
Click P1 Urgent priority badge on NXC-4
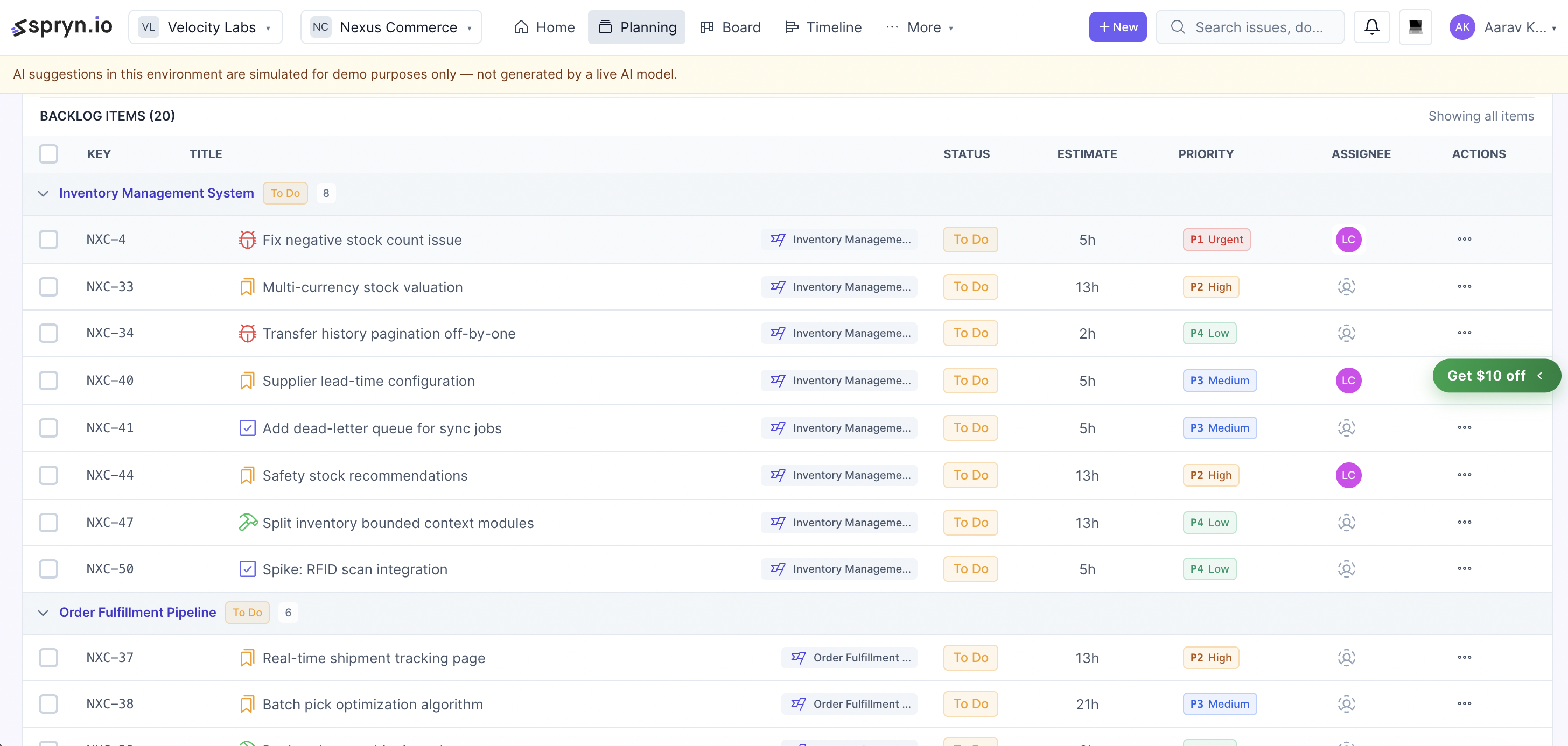[1216, 240]
